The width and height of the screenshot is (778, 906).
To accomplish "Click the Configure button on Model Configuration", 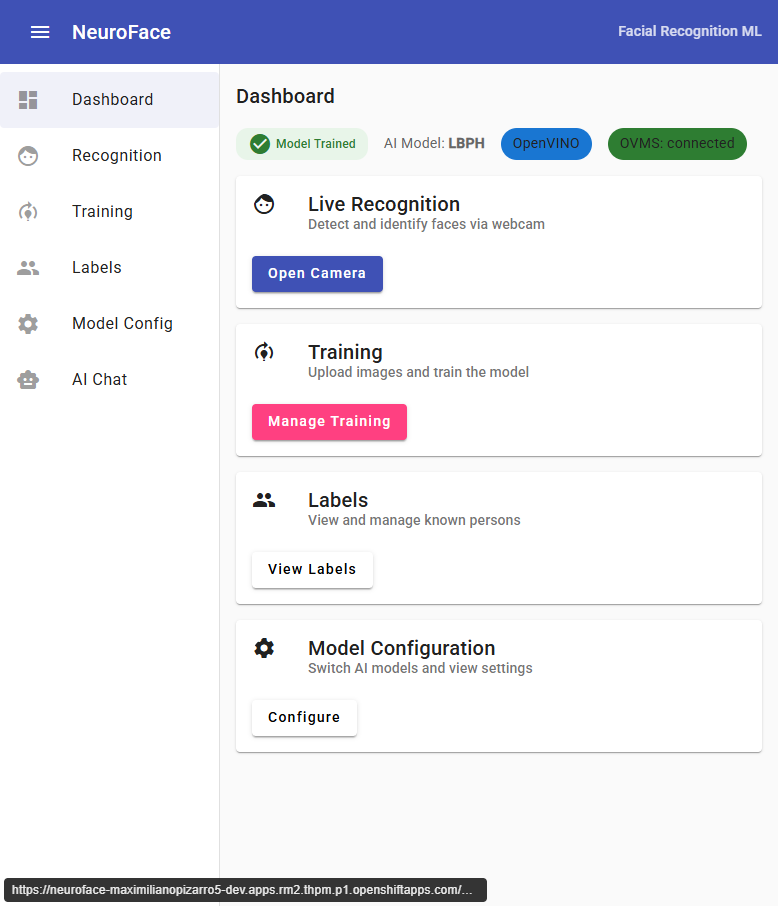I will pyautogui.click(x=304, y=717).
